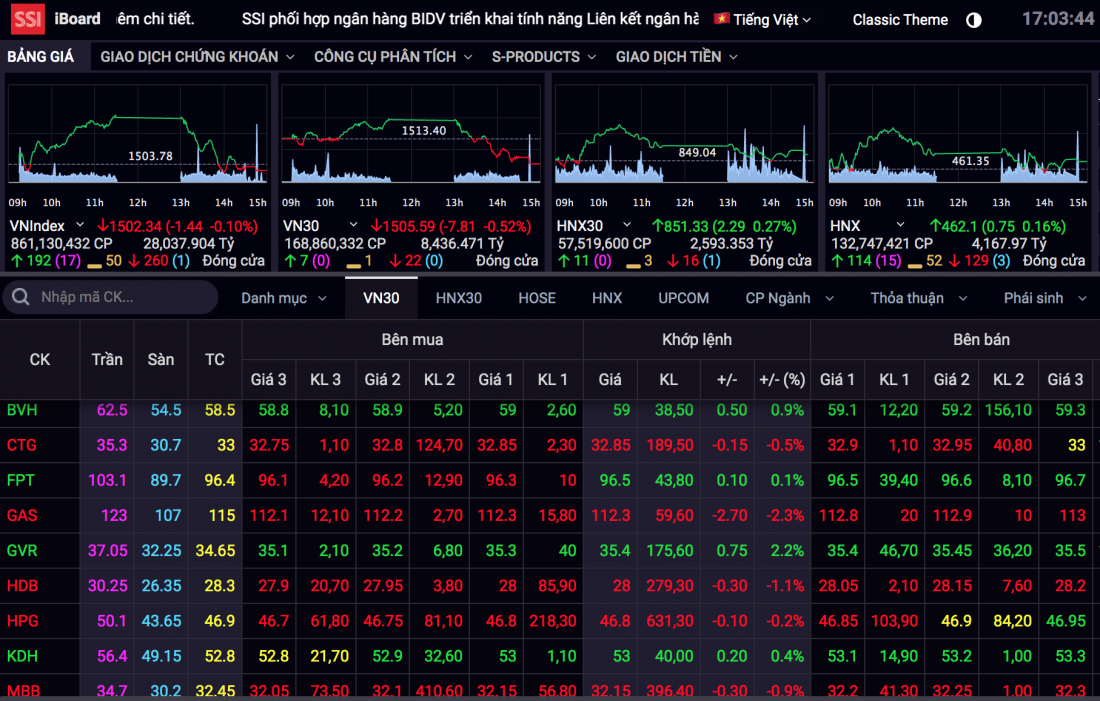
Task: Switch to the HNX30 tab
Action: tap(458, 298)
